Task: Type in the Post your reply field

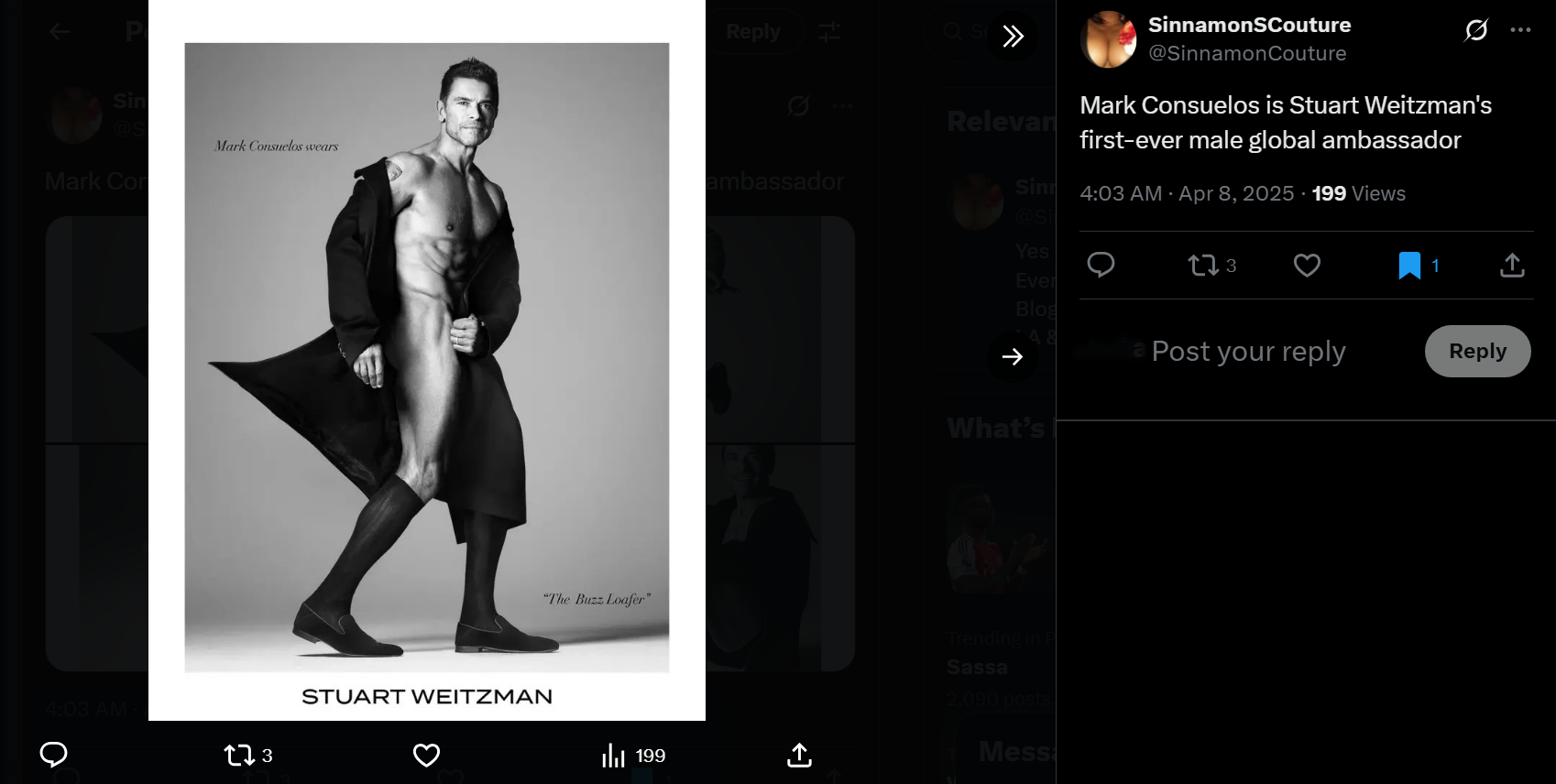Action: point(1248,352)
